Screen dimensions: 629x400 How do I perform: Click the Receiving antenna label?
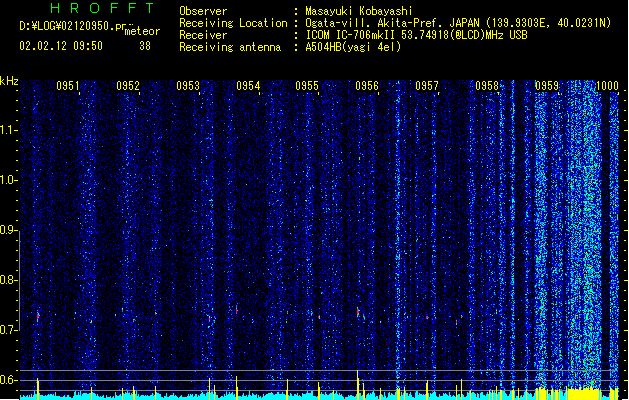(230, 47)
